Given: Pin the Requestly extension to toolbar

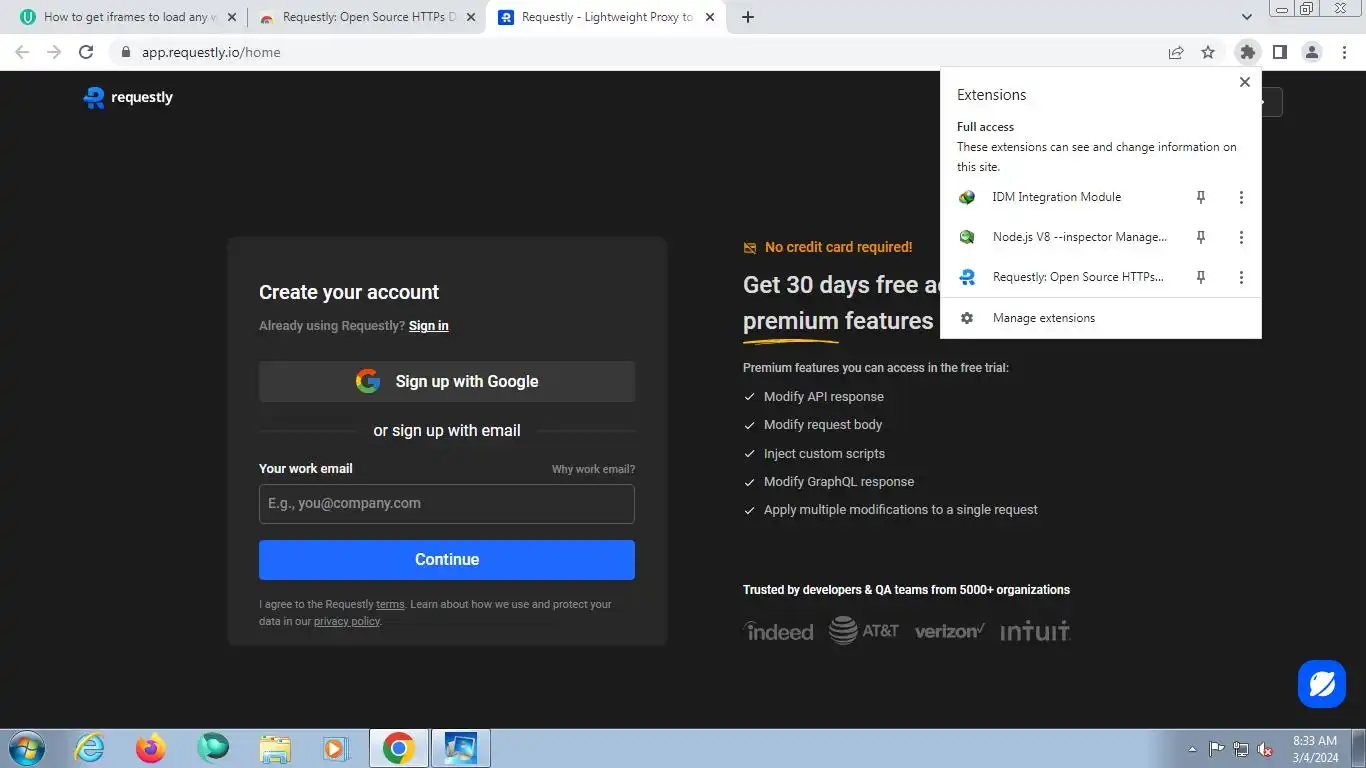Looking at the screenshot, I should (x=1201, y=277).
